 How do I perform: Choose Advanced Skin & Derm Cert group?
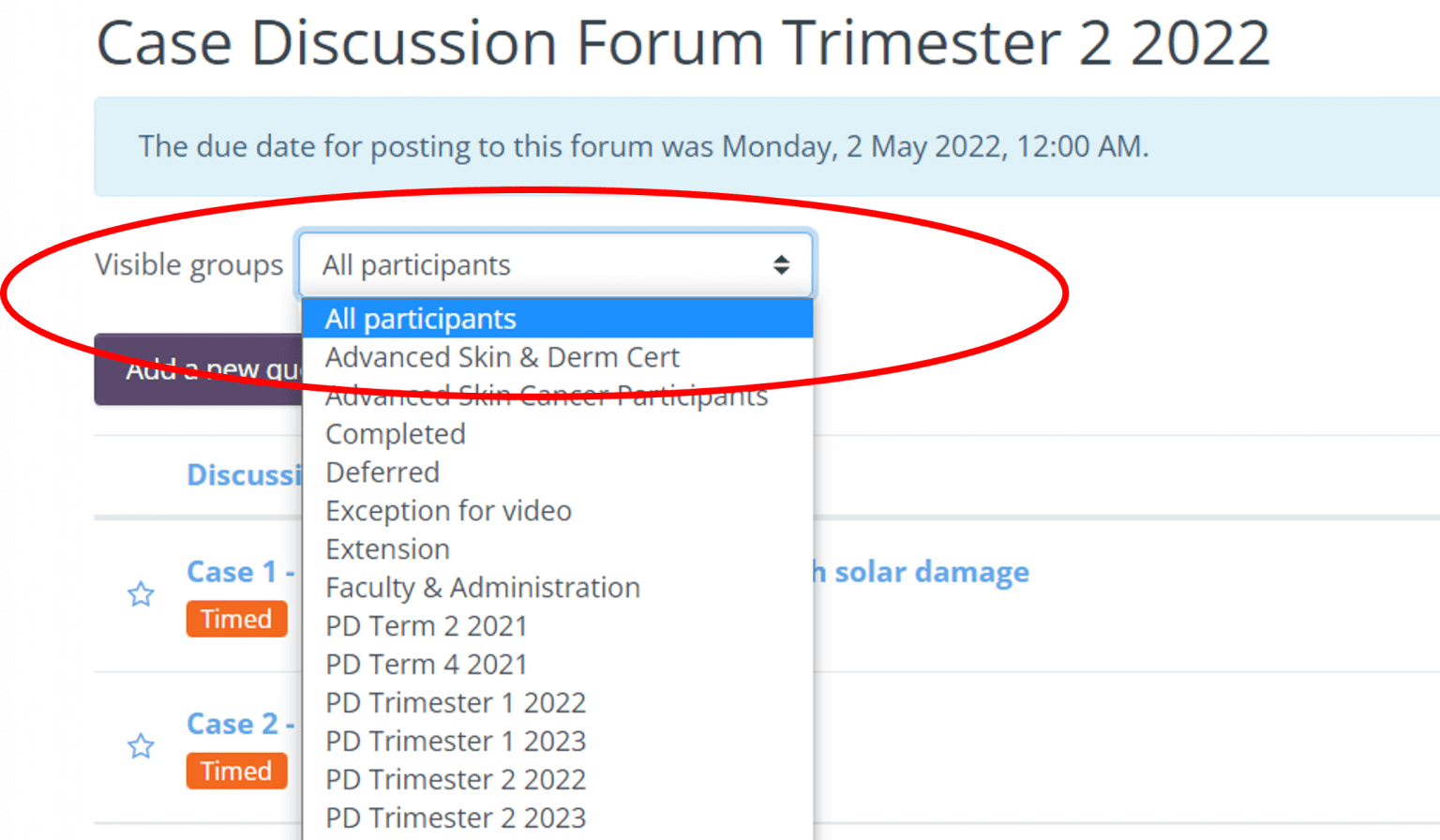[x=502, y=357]
